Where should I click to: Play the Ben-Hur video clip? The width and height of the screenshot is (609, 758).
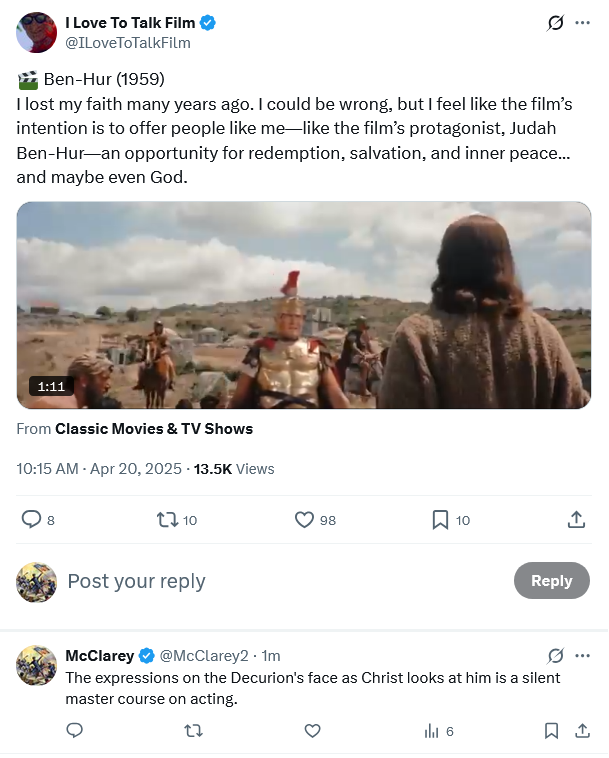(304, 305)
